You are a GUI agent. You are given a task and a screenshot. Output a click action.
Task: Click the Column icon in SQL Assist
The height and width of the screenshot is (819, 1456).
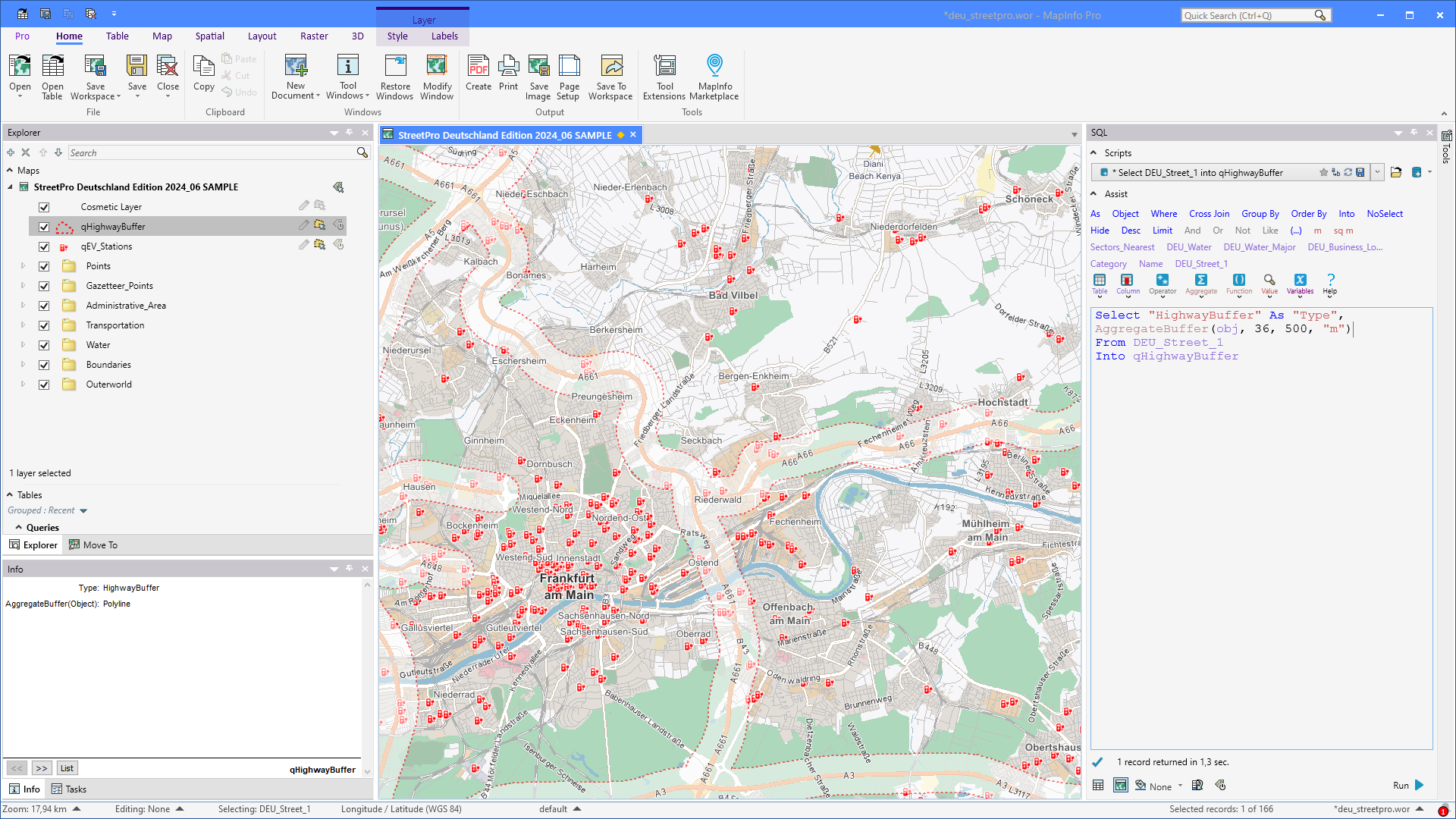[1128, 284]
